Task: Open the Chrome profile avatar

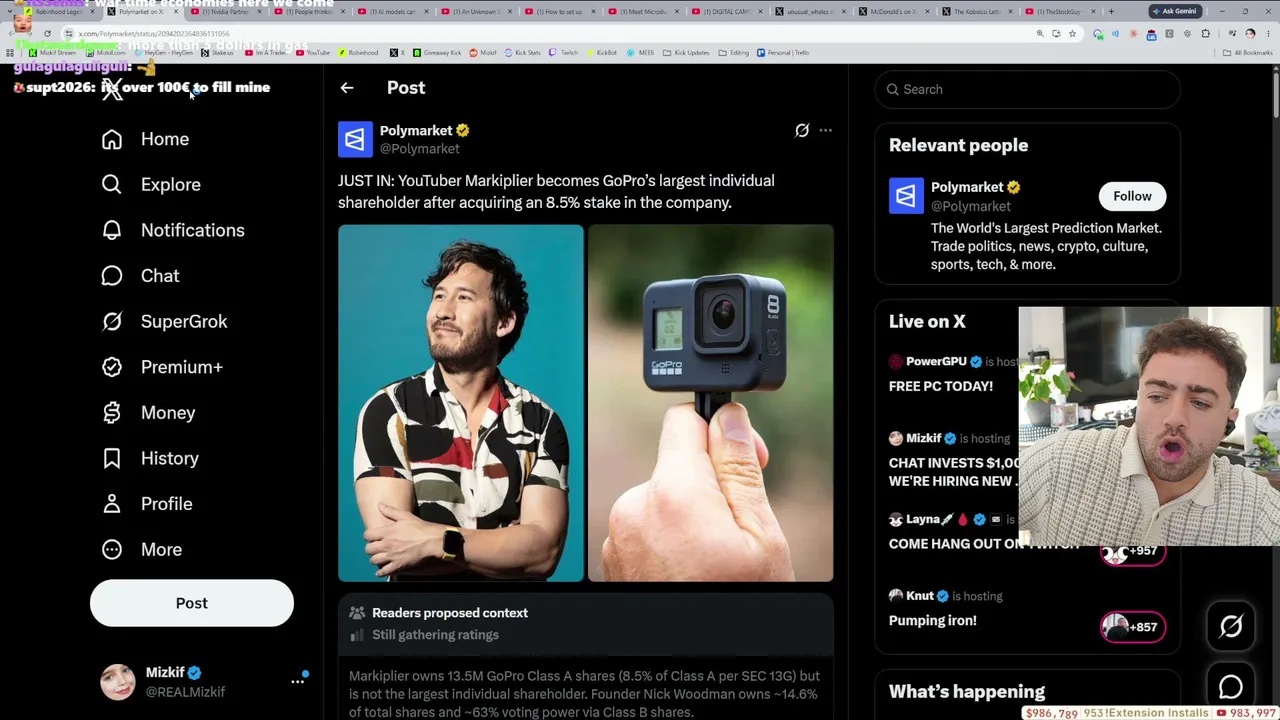Action: click(x=1250, y=34)
